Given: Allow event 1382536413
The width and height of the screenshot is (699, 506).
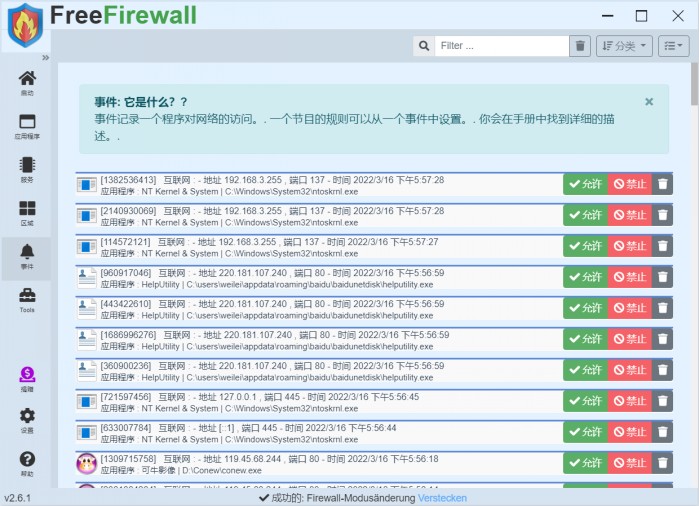Looking at the screenshot, I should tap(585, 184).
